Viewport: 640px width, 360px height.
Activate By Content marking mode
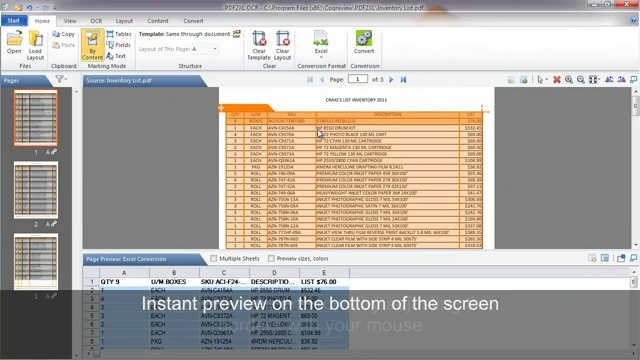(93, 45)
